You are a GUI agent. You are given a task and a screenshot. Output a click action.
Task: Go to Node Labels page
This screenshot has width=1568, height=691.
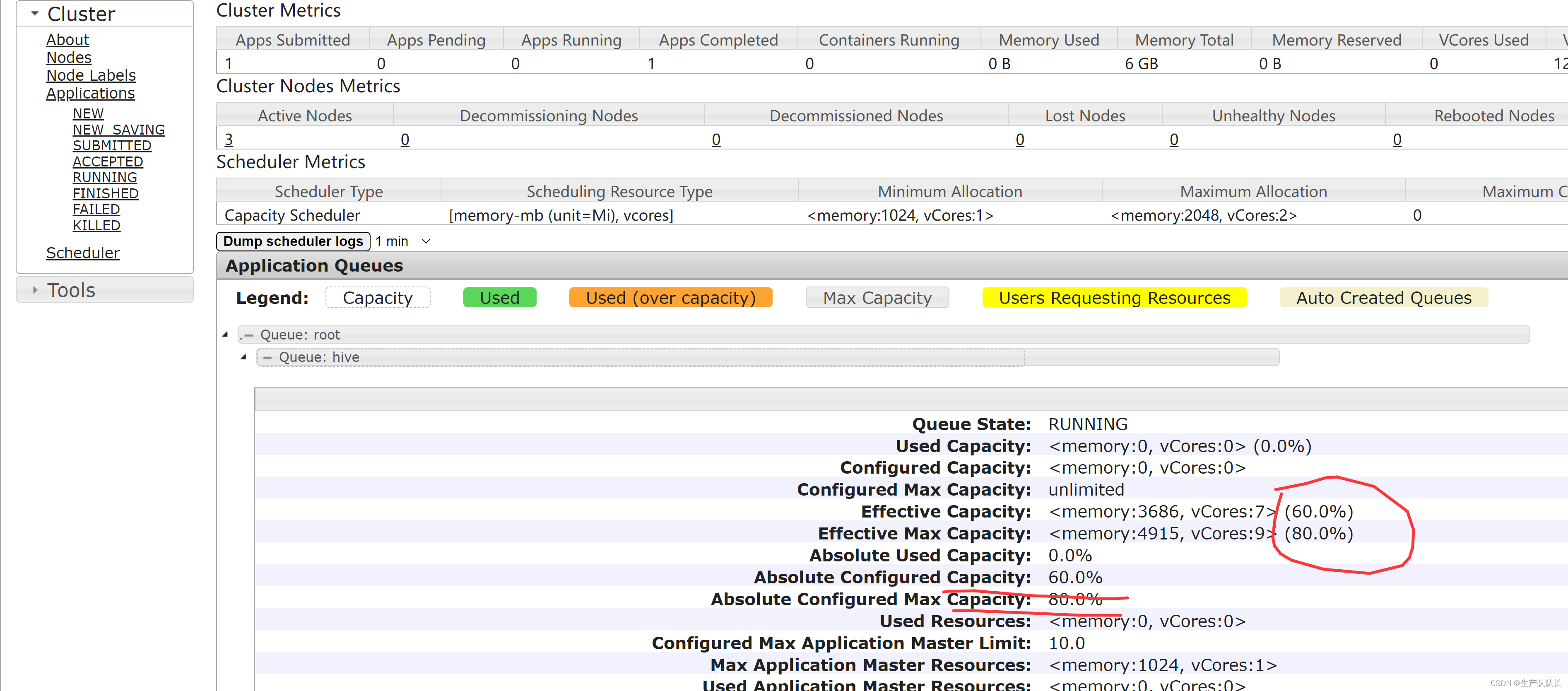[x=91, y=75]
